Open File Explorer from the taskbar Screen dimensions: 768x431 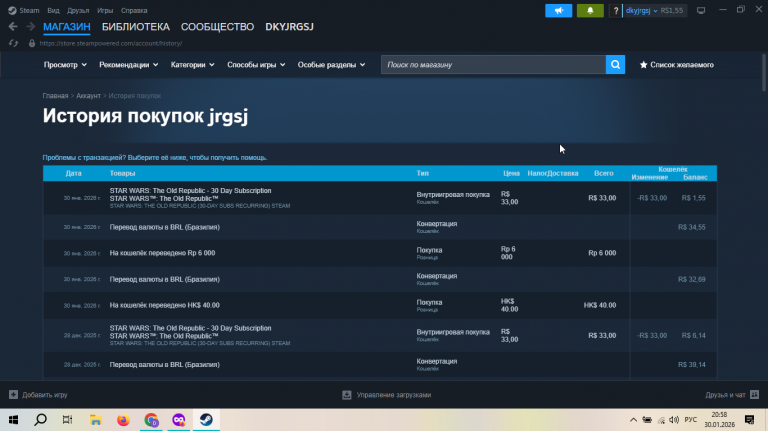coord(96,420)
